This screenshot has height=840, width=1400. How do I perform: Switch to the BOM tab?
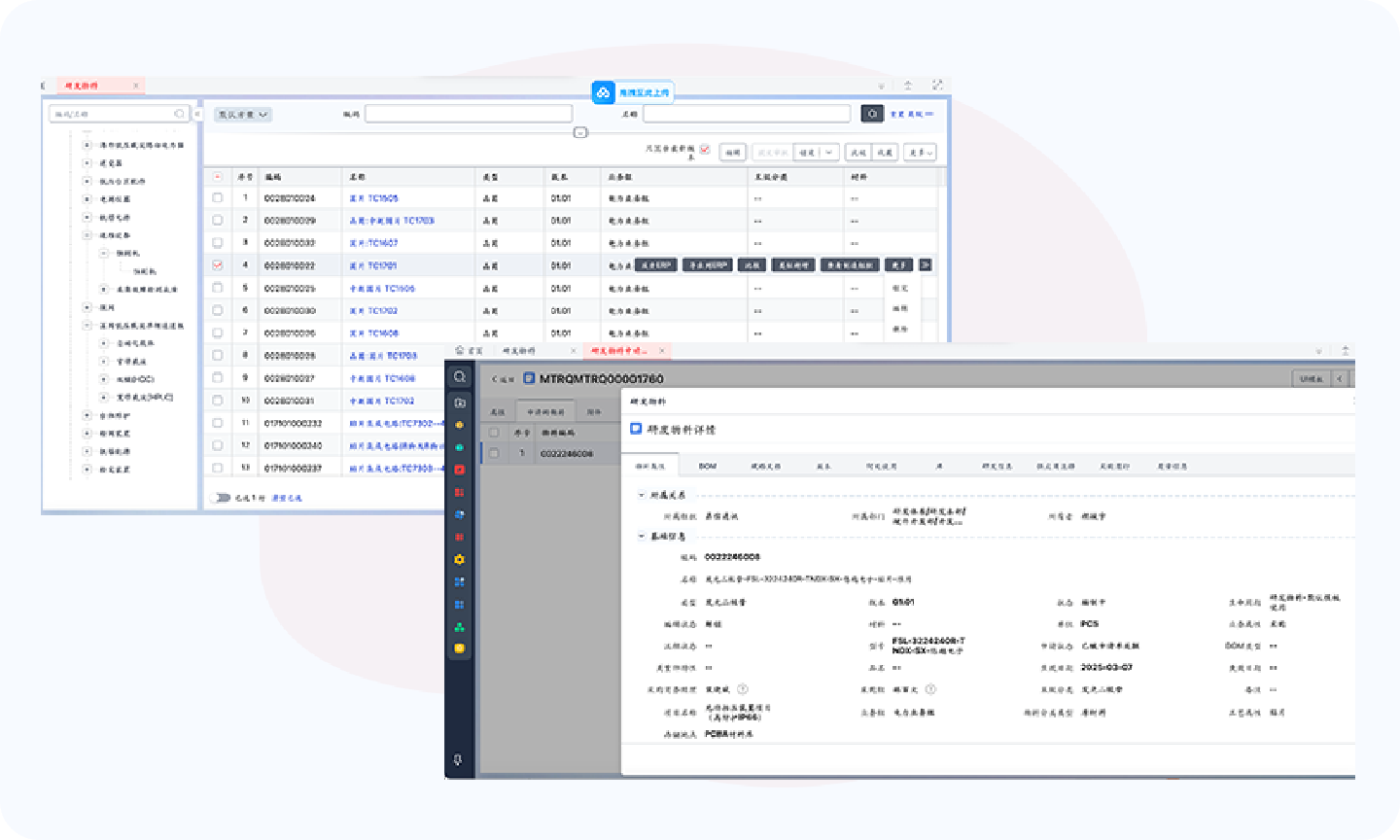[x=707, y=466]
